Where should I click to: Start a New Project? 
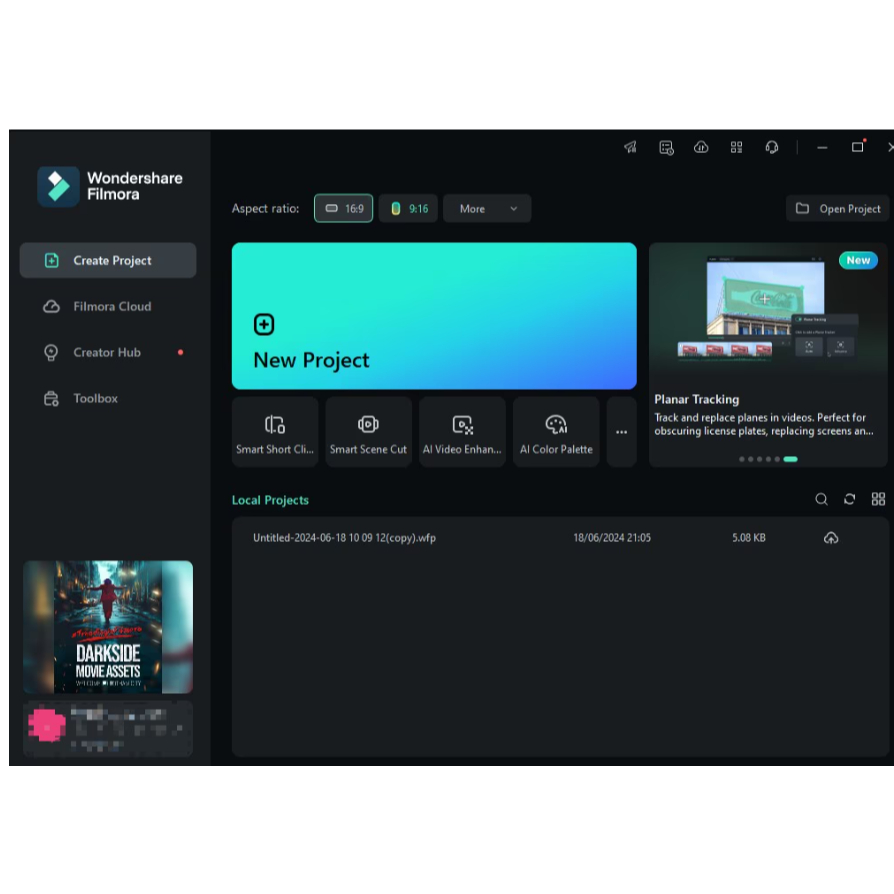click(x=434, y=316)
